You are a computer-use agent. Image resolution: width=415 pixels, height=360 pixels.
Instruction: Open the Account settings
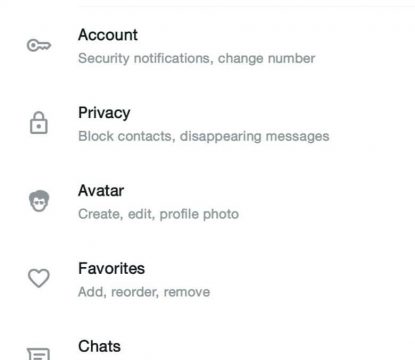coord(207,46)
